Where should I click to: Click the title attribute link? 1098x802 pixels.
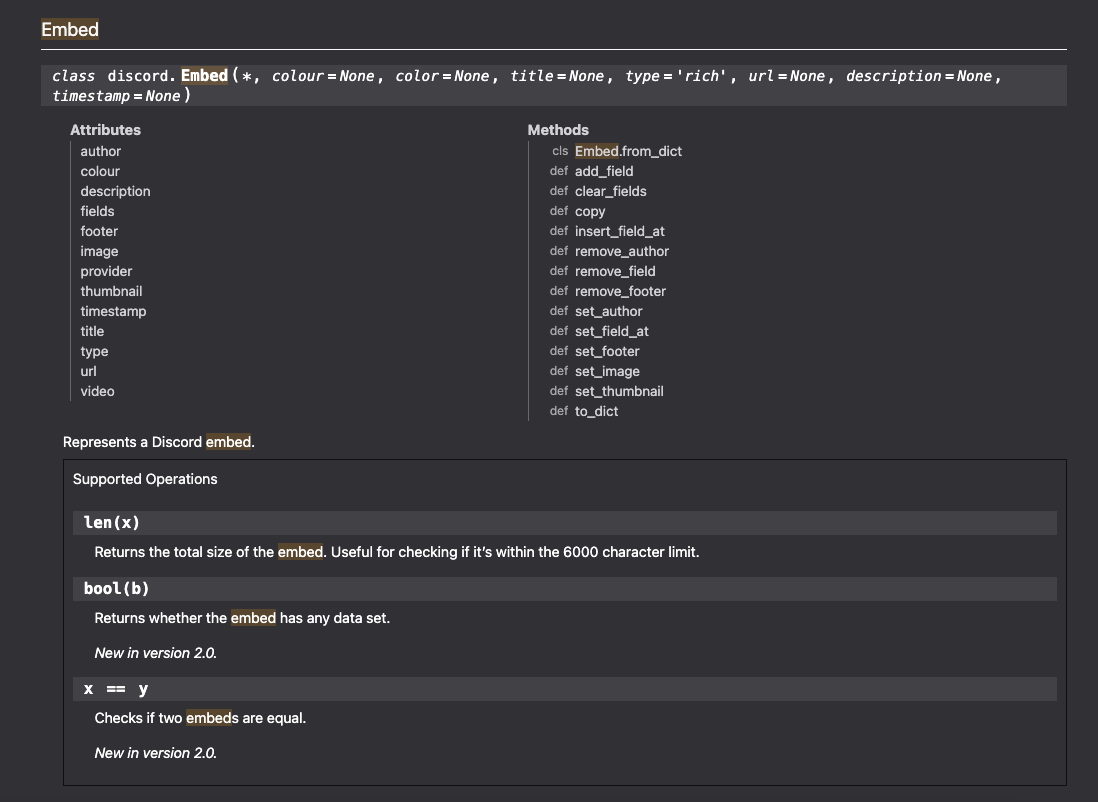tap(92, 331)
